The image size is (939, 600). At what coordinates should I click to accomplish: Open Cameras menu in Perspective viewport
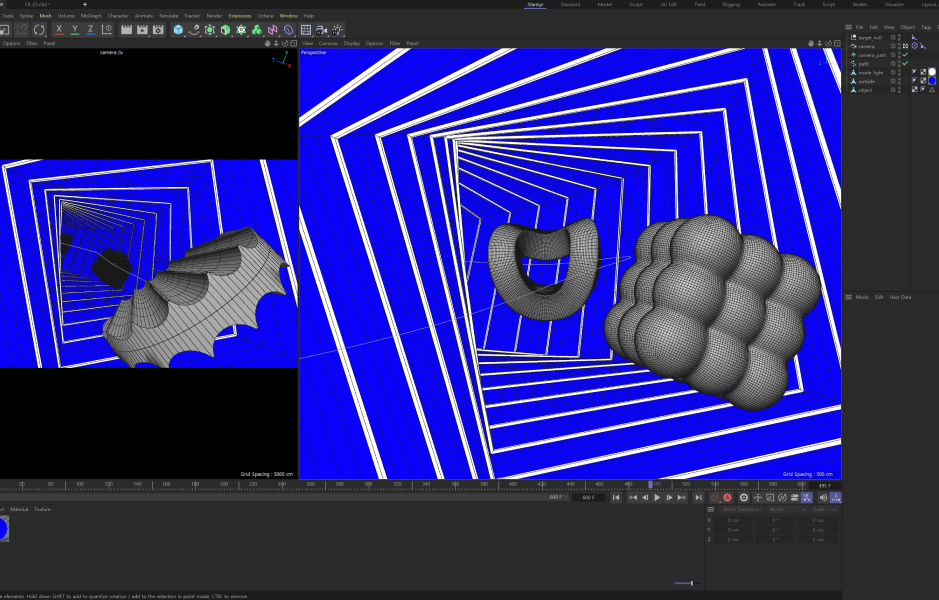click(x=328, y=43)
